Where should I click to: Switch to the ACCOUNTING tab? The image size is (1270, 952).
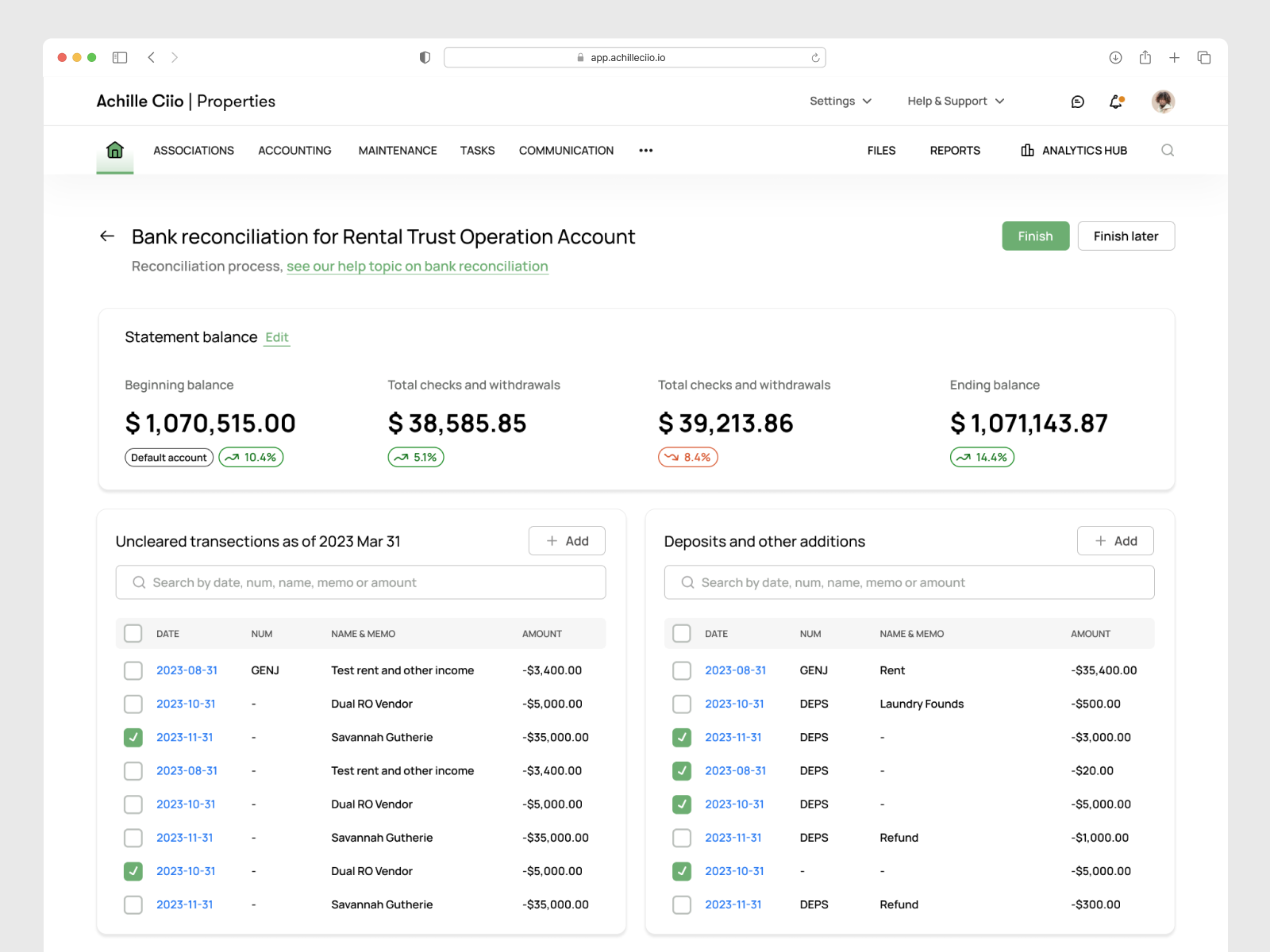coord(294,150)
